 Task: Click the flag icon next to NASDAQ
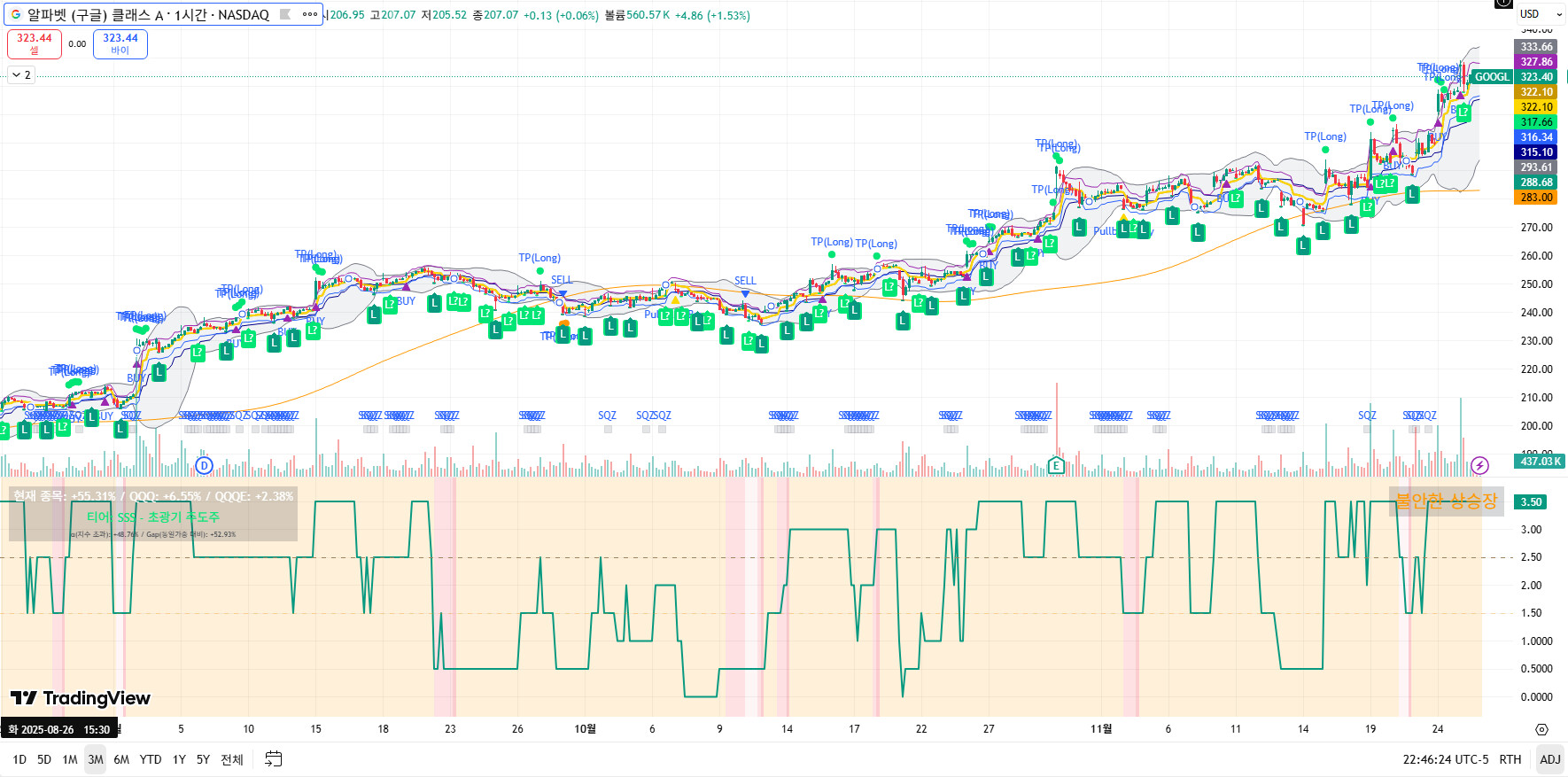(x=285, y=14)
